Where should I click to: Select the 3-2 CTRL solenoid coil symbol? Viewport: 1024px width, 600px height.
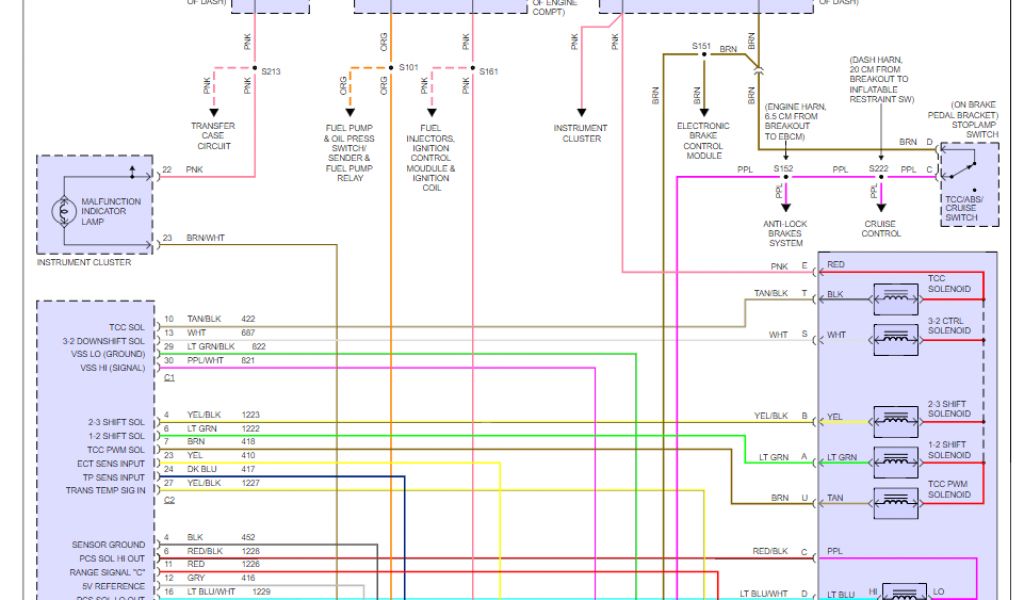pyautogui.click(x=896, y=335)
